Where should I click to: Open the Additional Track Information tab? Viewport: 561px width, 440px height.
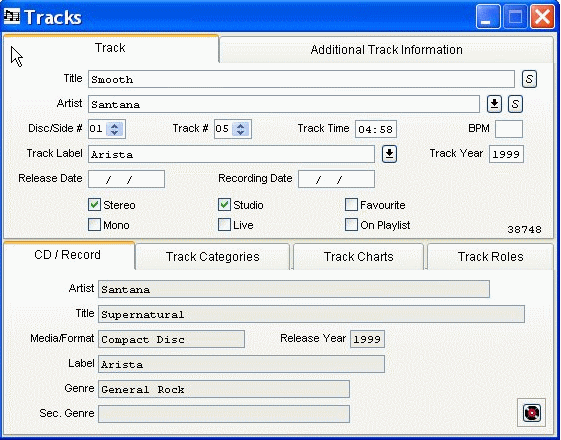(x=386, y=50)
